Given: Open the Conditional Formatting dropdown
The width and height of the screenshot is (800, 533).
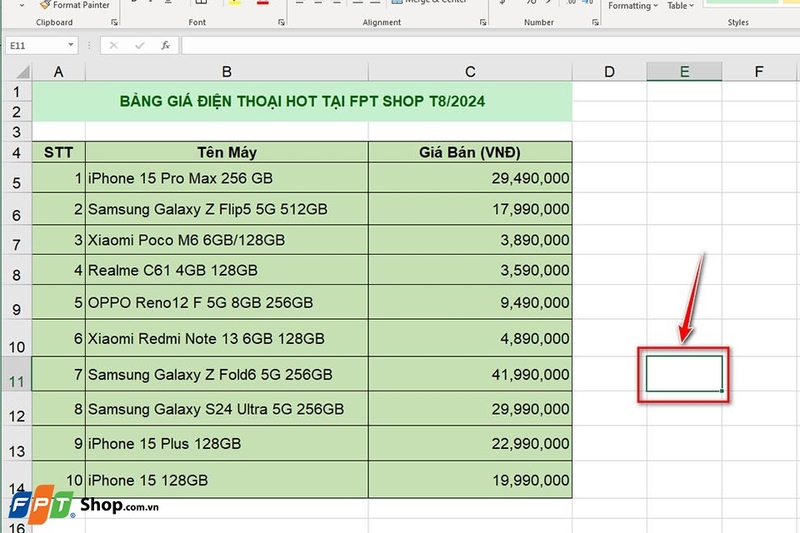Looking at the screenshot, I should tap(633, 6).
